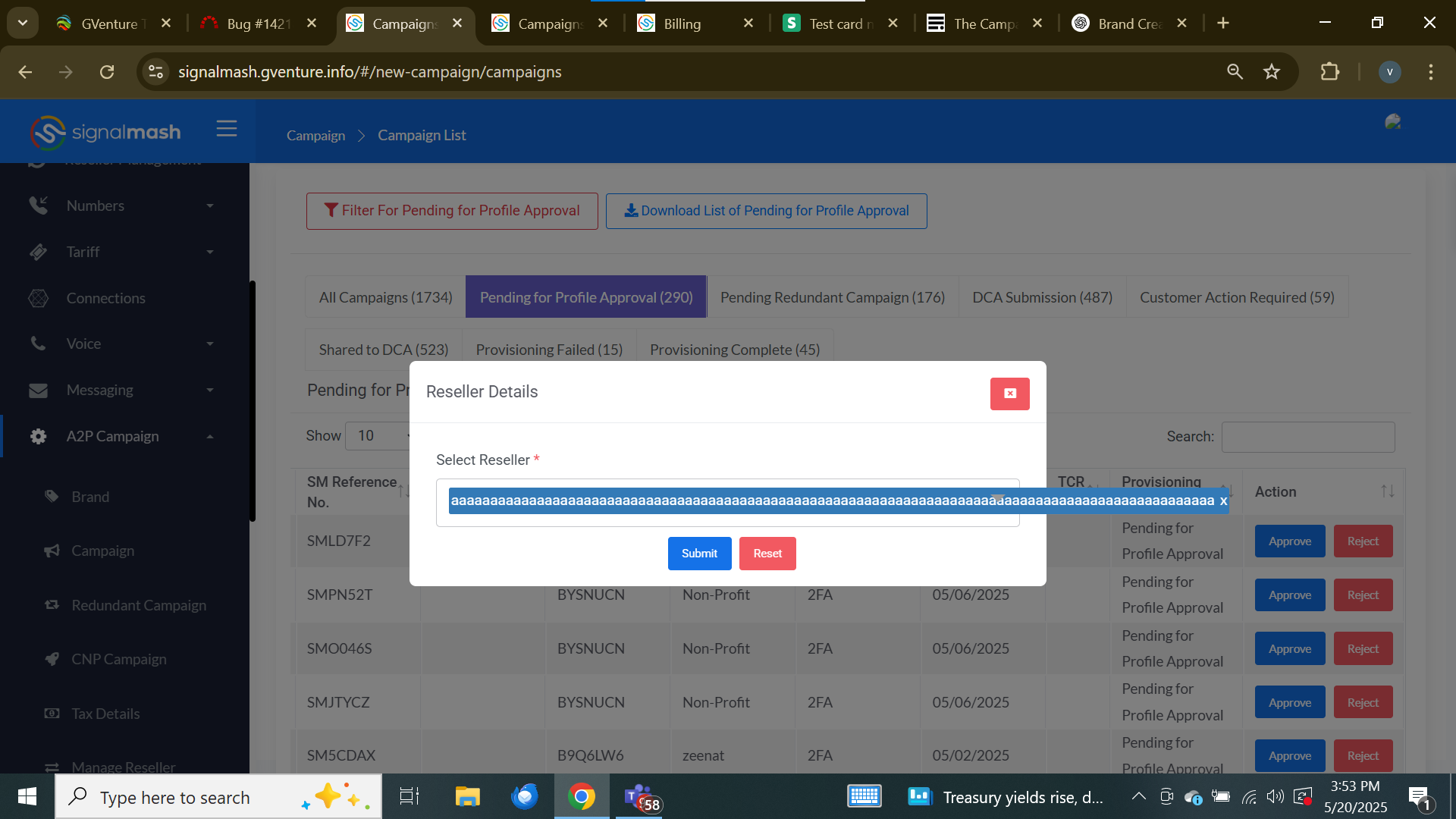The height and width of the screenshot is (819, 1456).
Task: Open Connections in the sidebar
Action: point(105,298)
